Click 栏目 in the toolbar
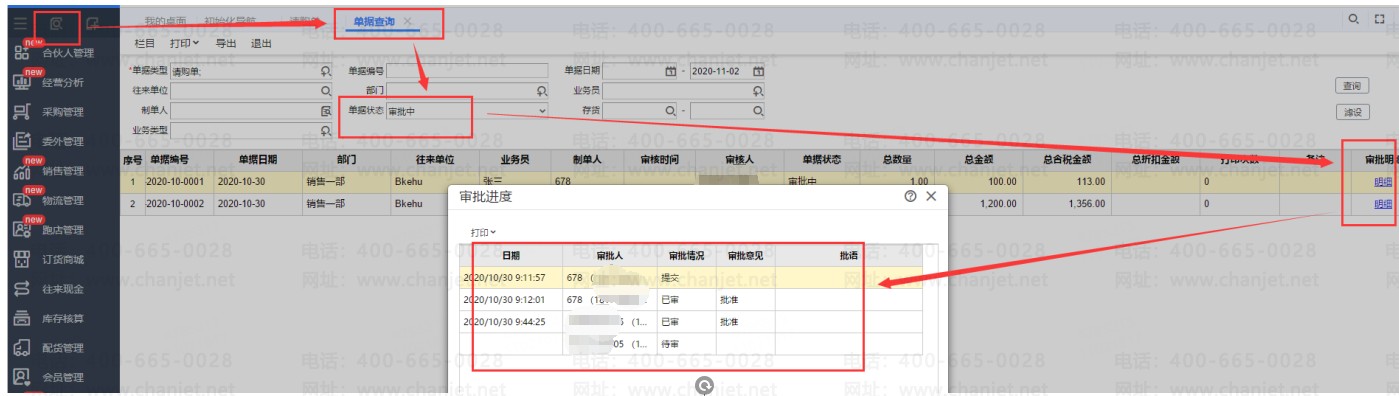This screenshot has width=1399, height=396. coord(145,43)
